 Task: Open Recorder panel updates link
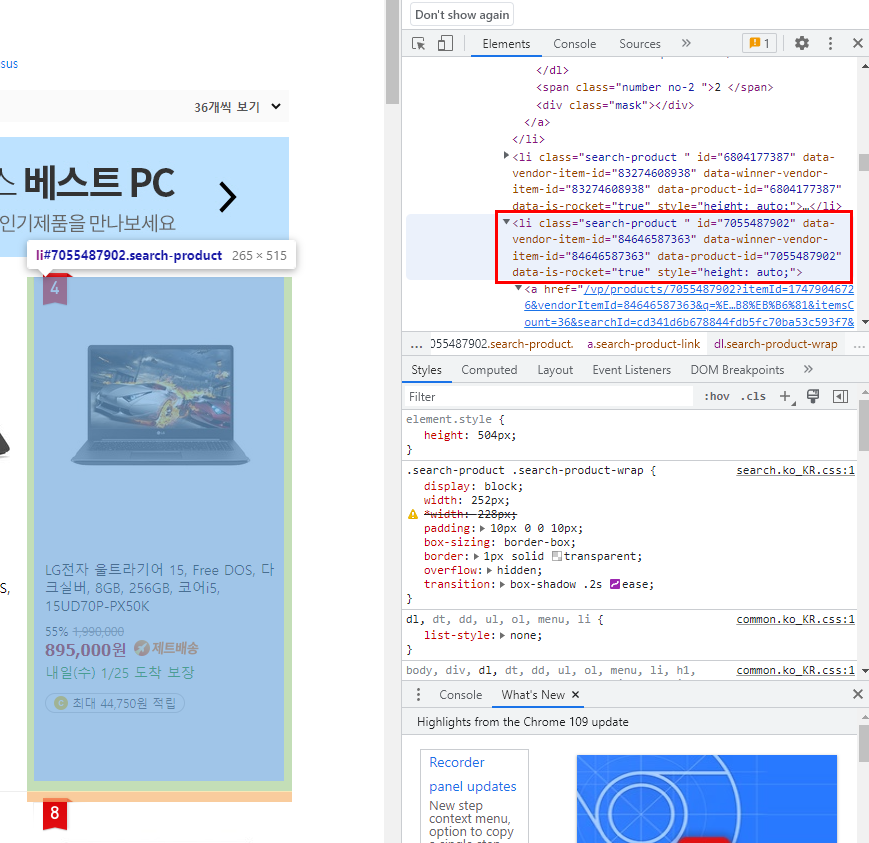click(472, 774)
